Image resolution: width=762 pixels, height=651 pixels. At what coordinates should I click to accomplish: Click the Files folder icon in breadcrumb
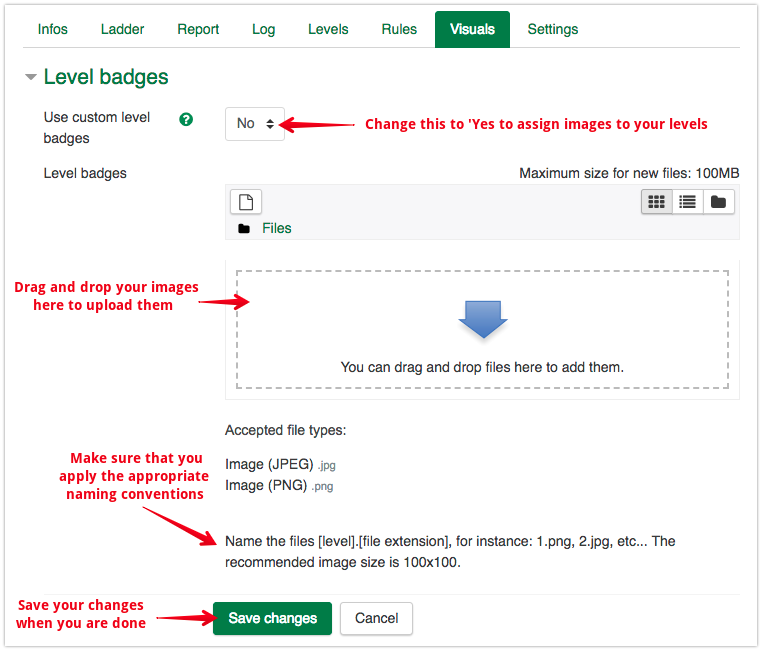point(244,229)
